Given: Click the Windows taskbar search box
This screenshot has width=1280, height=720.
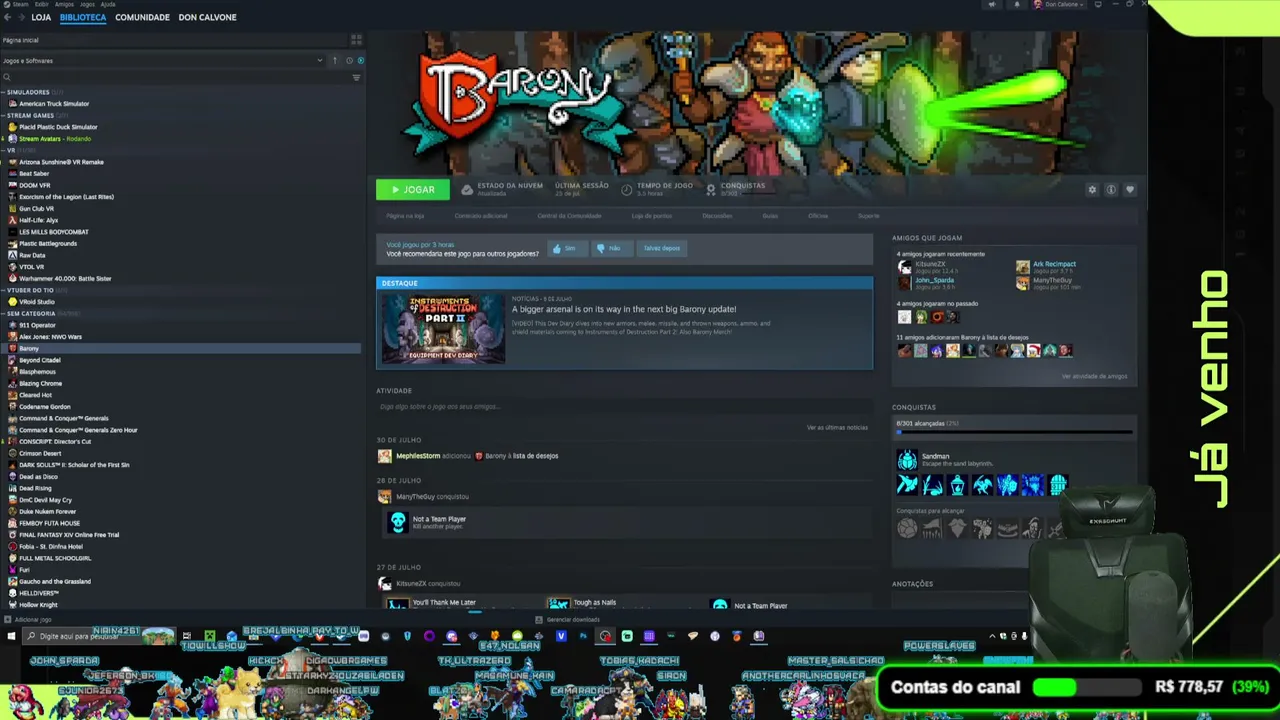Looking at the screenshot, I should 99,636.
